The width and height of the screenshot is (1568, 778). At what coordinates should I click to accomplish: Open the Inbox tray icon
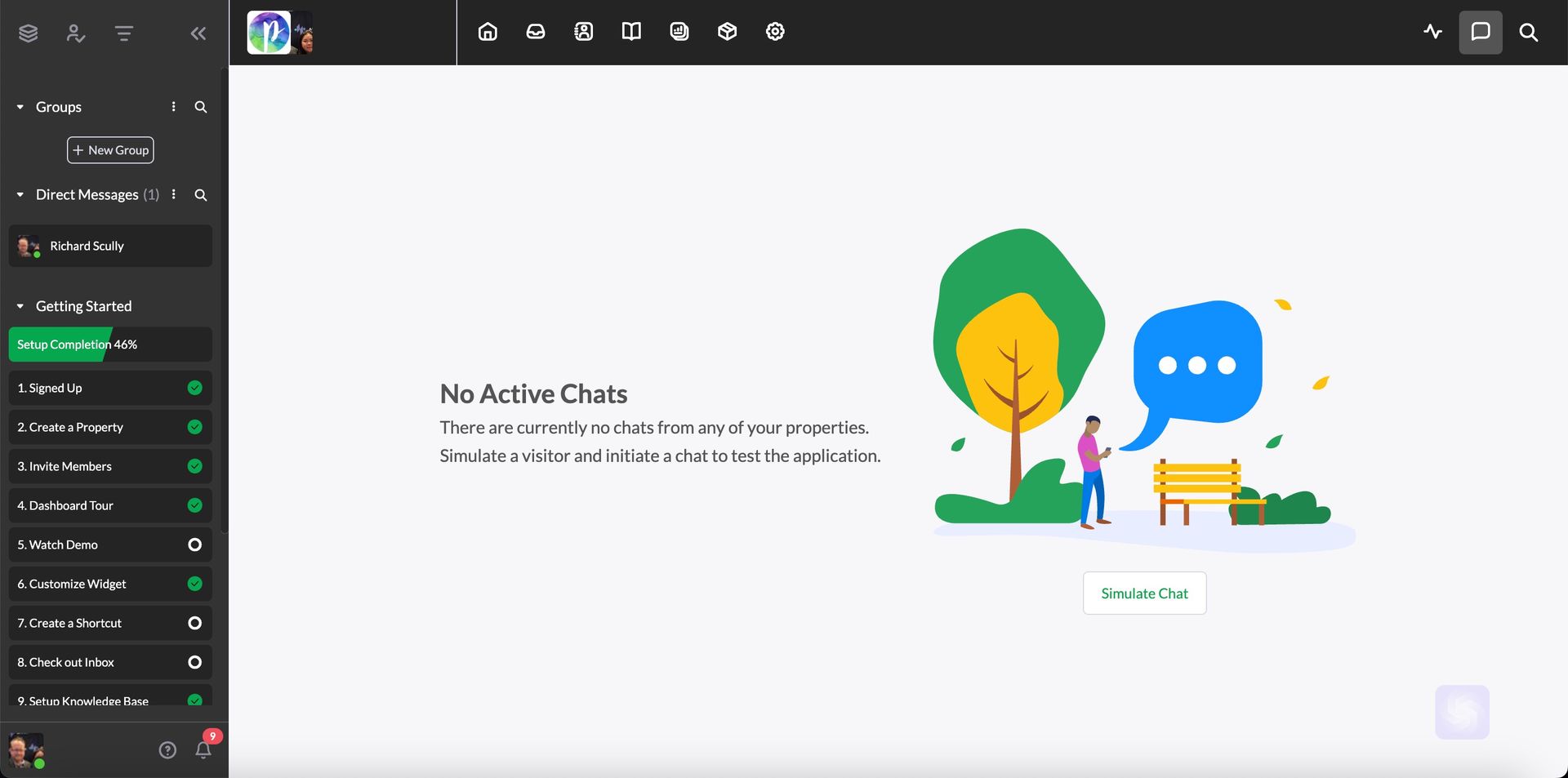536,32
